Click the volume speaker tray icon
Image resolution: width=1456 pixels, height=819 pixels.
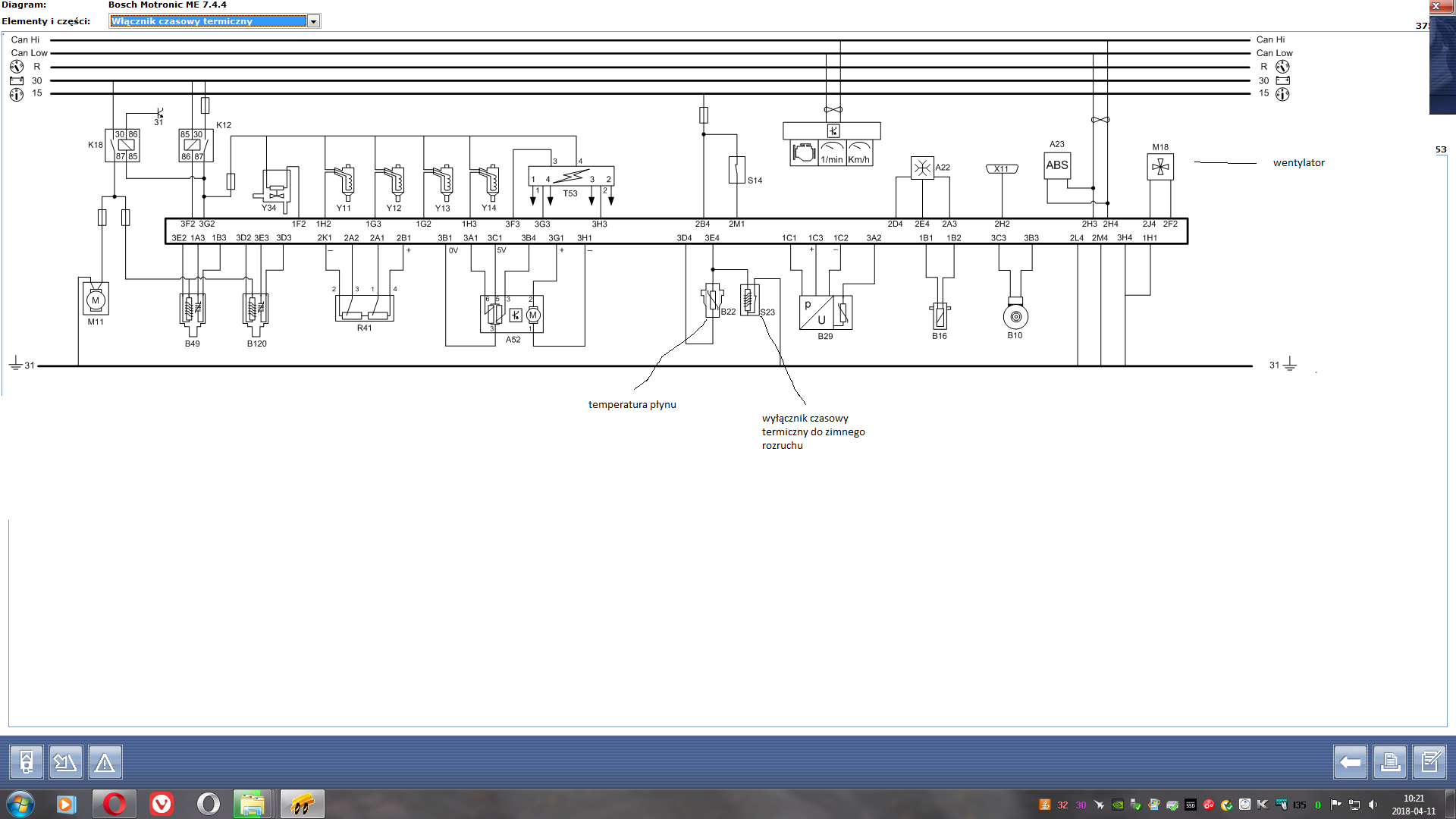point(1373,805)
